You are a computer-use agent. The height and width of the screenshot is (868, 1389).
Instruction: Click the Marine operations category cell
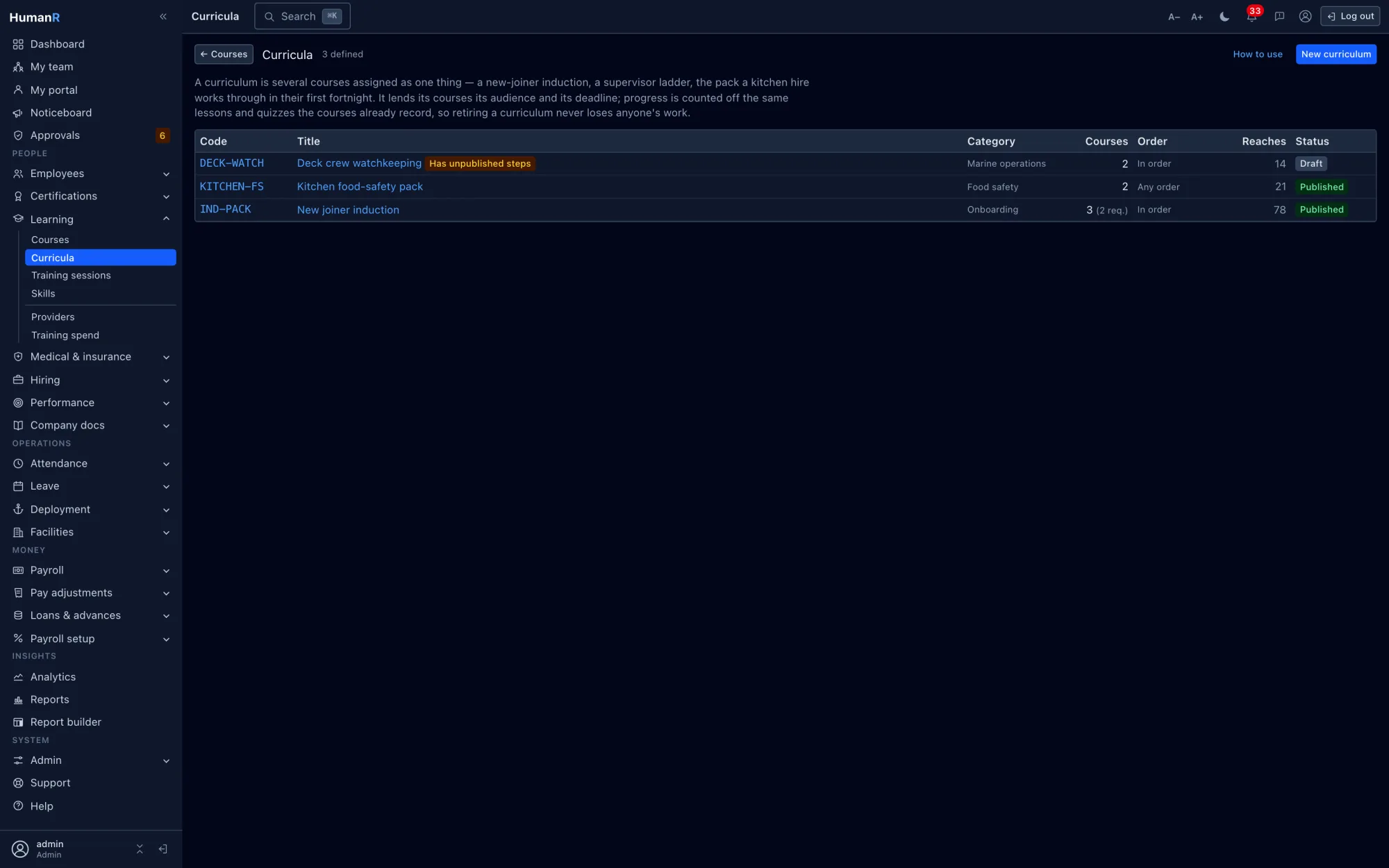tap(1006, 164)
